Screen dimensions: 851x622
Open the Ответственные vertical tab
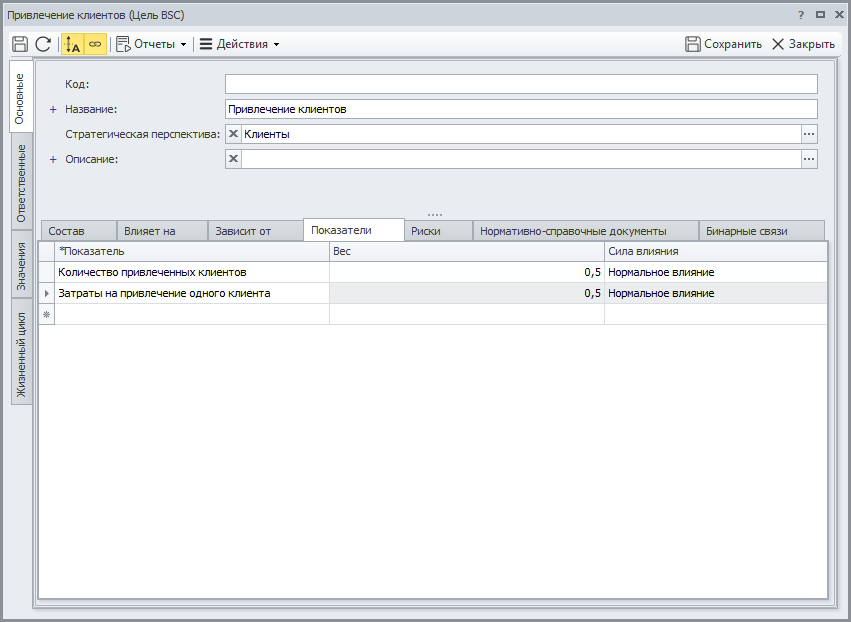point(21,183)
